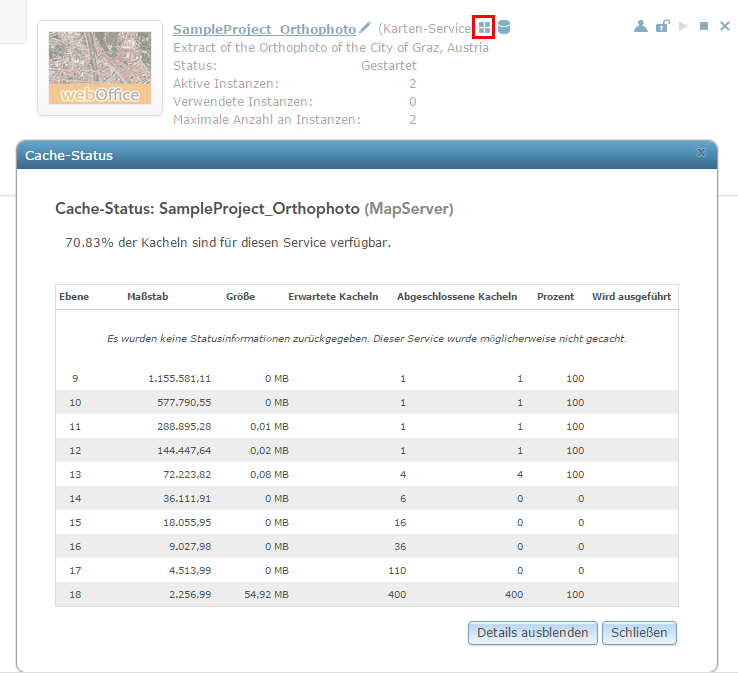Click Ebene 9 row number

point(75,378)
